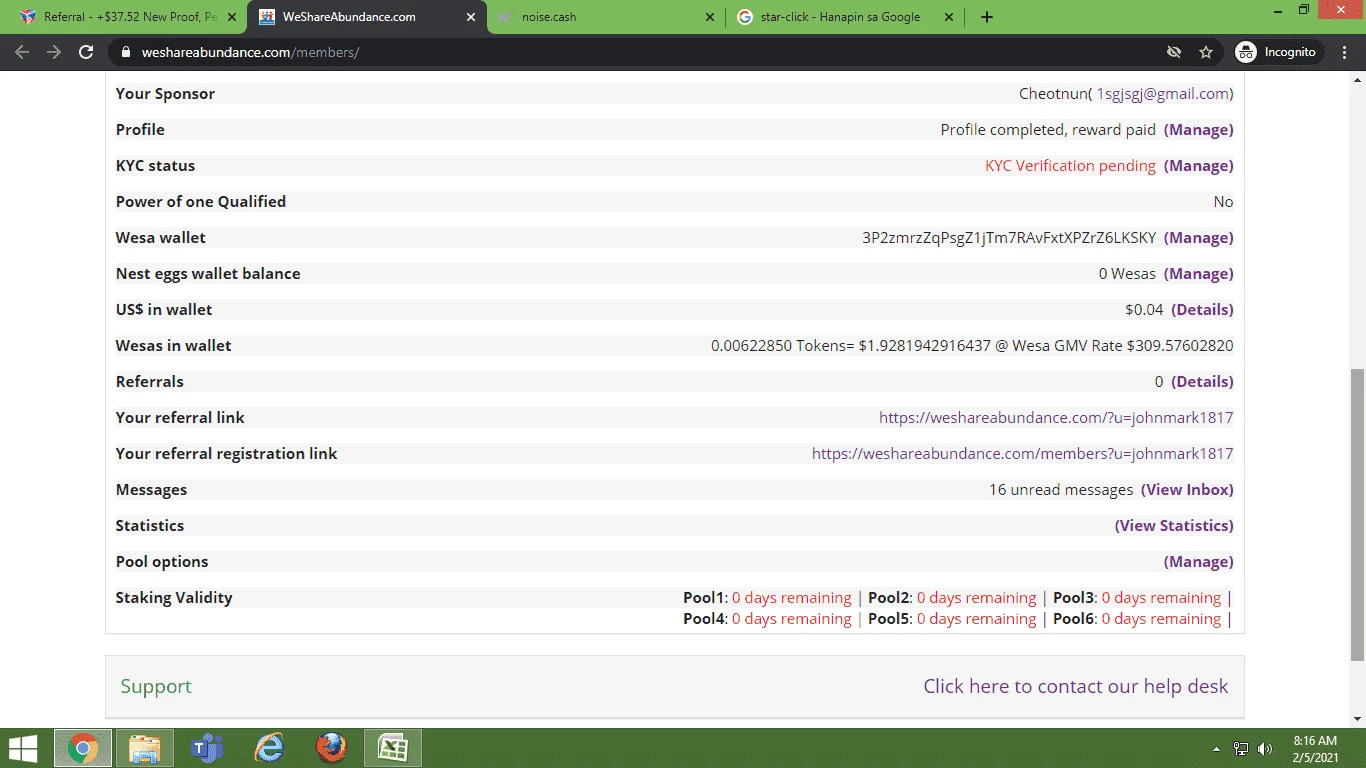1366x768 pixels.
Task: Click the scrollbar down arrow
Action: [x=1357, y=718]
